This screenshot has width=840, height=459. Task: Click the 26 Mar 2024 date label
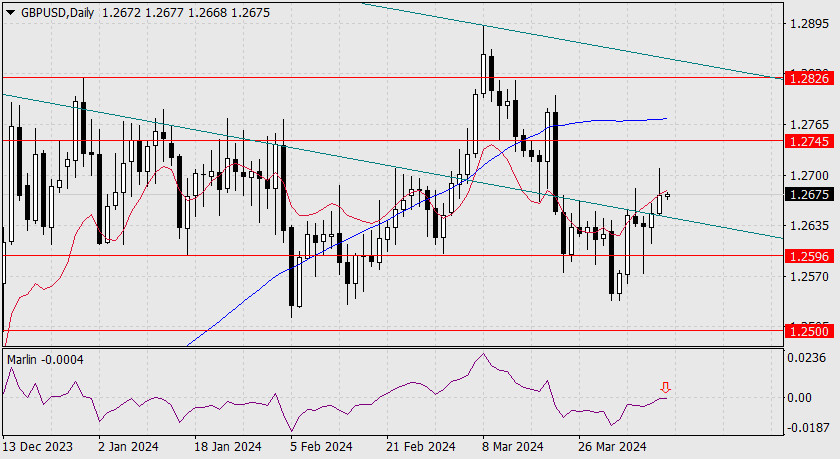click(612, 447)
